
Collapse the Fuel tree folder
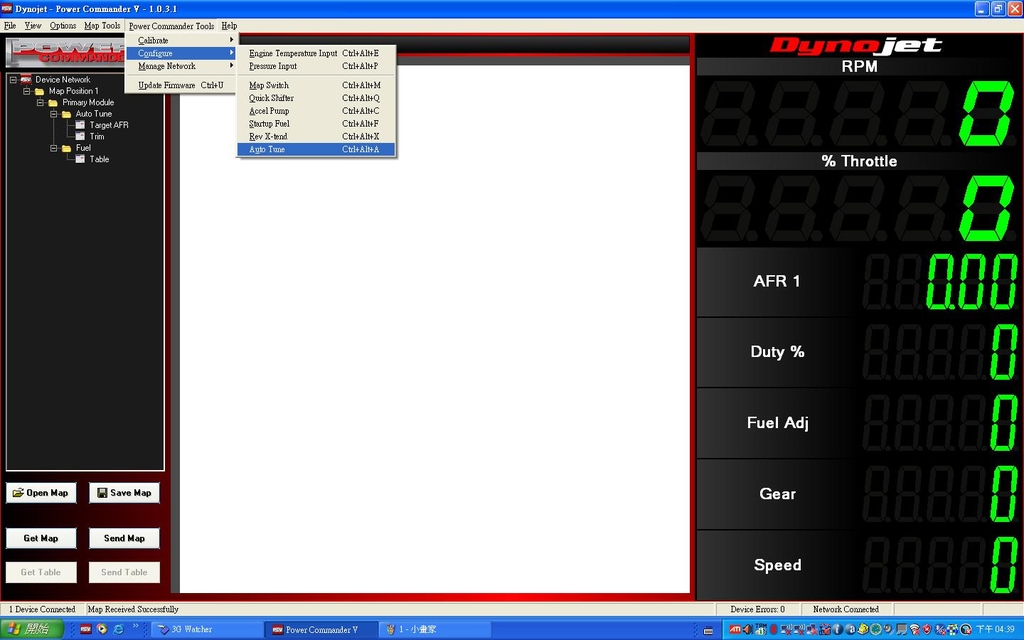(x=54, y=148)
